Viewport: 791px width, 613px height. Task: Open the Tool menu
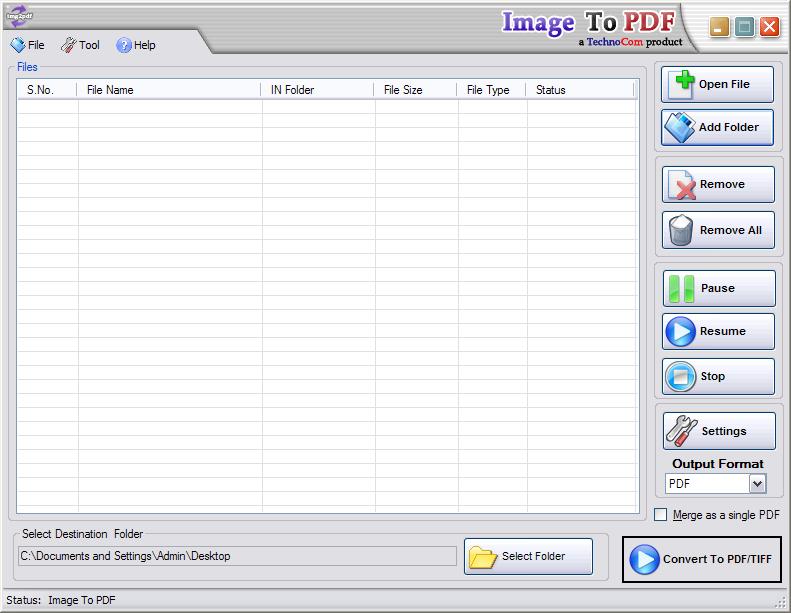click(x=81, y=45)
